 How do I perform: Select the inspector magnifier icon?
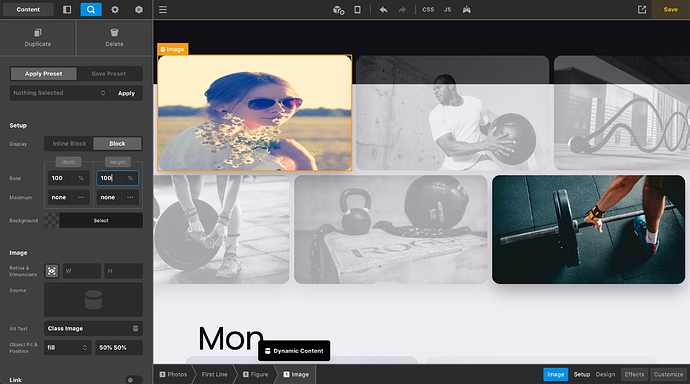tap(91, 9)
